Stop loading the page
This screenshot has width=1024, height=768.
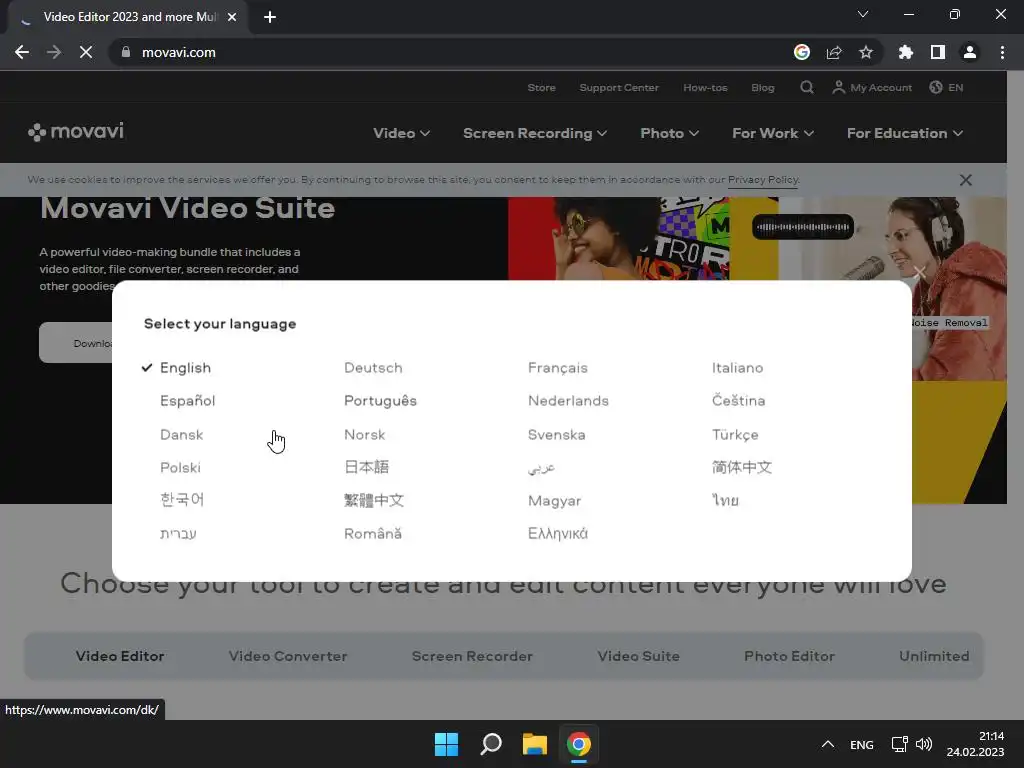point(86,52)
